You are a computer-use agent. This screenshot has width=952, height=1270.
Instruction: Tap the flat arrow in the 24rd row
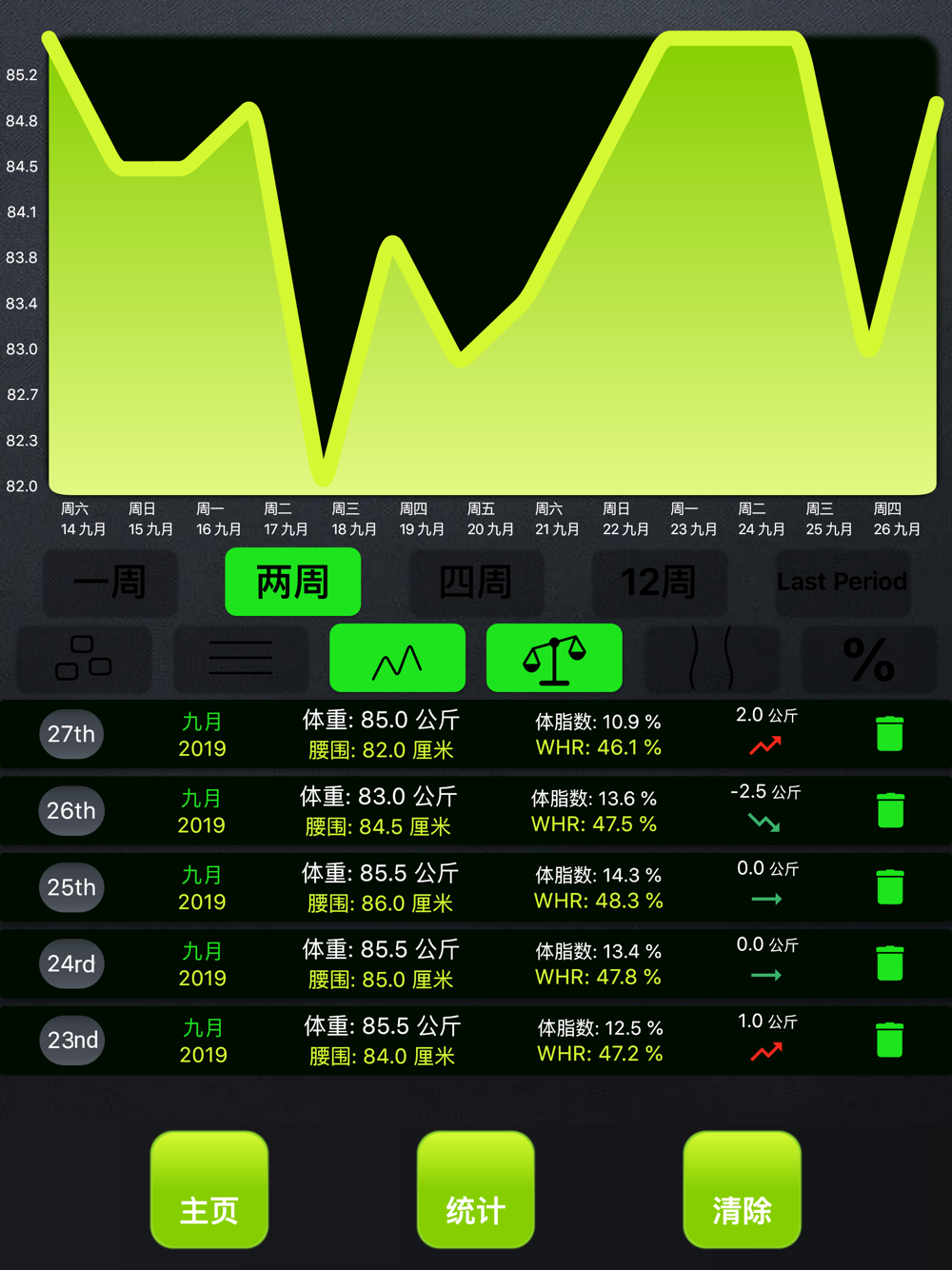(766, 975)
